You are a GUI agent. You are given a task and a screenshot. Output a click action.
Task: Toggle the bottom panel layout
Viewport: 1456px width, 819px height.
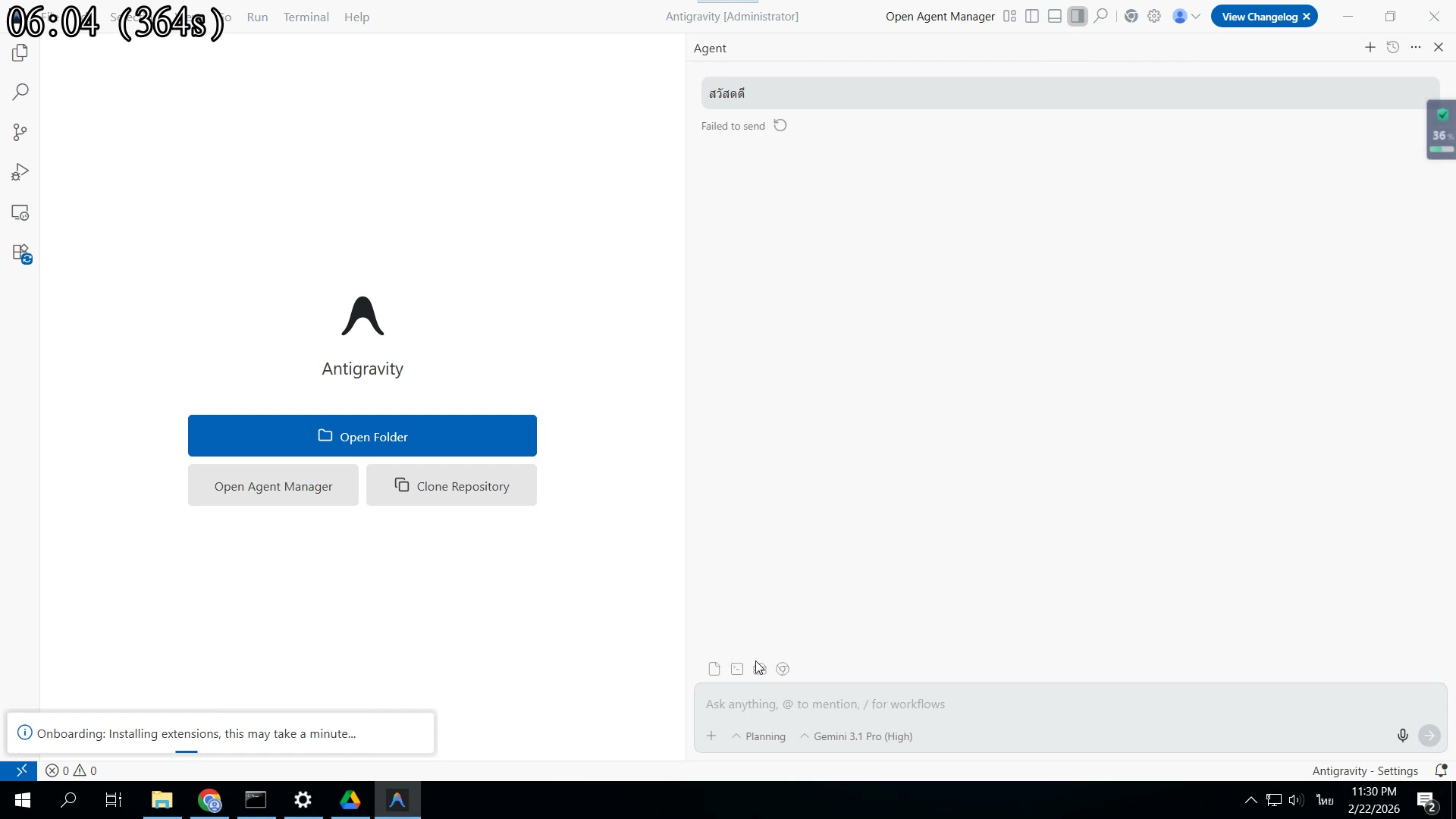(1054, 17)
